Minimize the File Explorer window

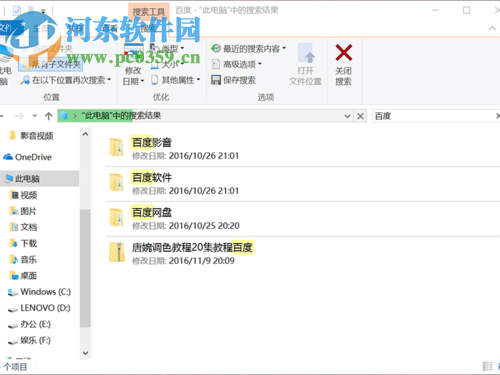tap(435, 10)
